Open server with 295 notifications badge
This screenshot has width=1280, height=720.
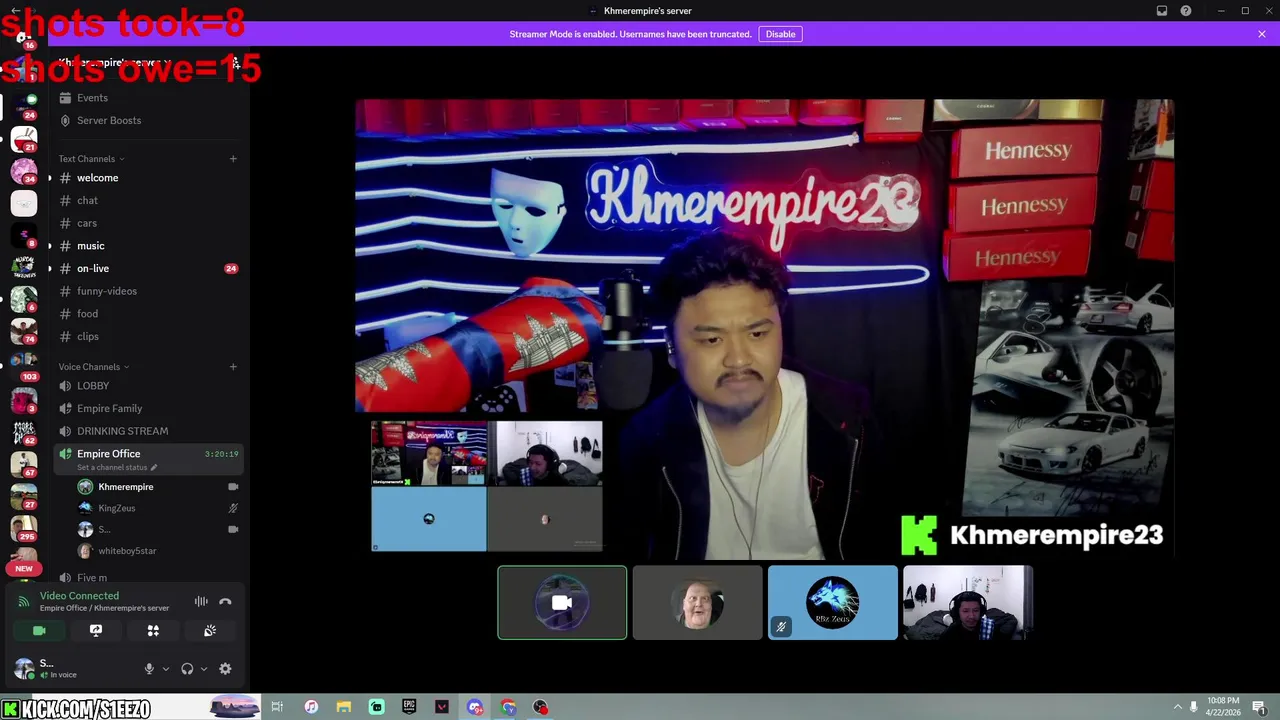click(x=24, y=527)
